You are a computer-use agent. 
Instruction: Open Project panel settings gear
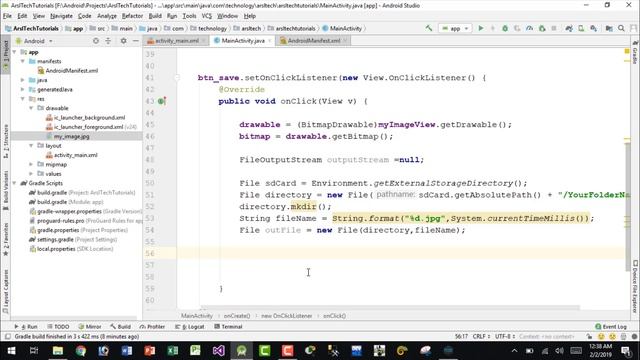[x=123, y=41]
